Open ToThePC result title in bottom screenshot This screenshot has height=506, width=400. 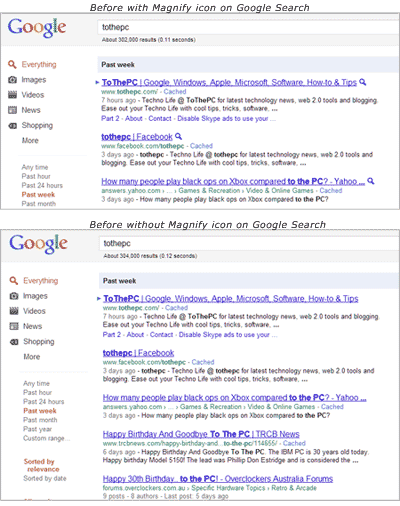pos(231,299)
